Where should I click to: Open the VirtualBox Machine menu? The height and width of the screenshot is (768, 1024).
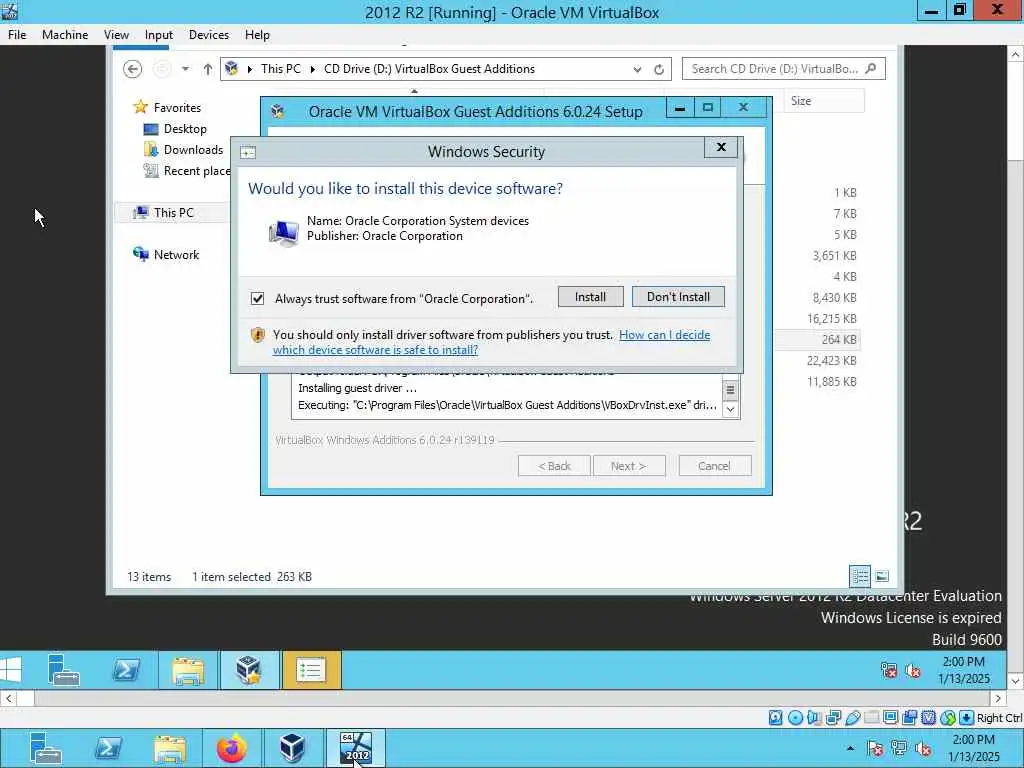(x=65, y=35)
